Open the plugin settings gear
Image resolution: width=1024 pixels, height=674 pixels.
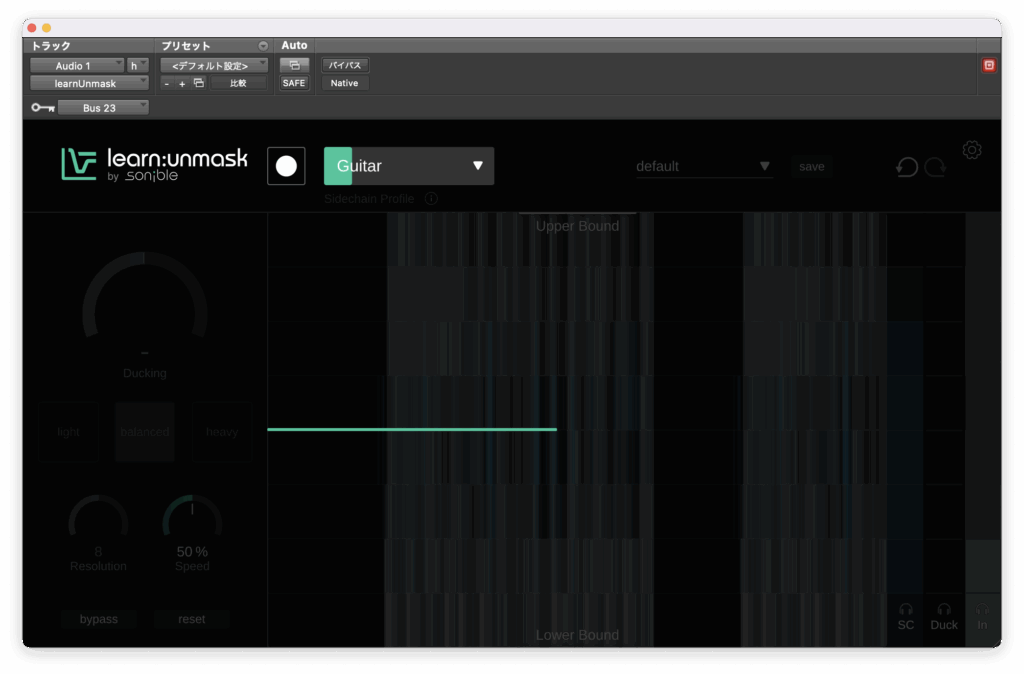(x=972, y=150)
